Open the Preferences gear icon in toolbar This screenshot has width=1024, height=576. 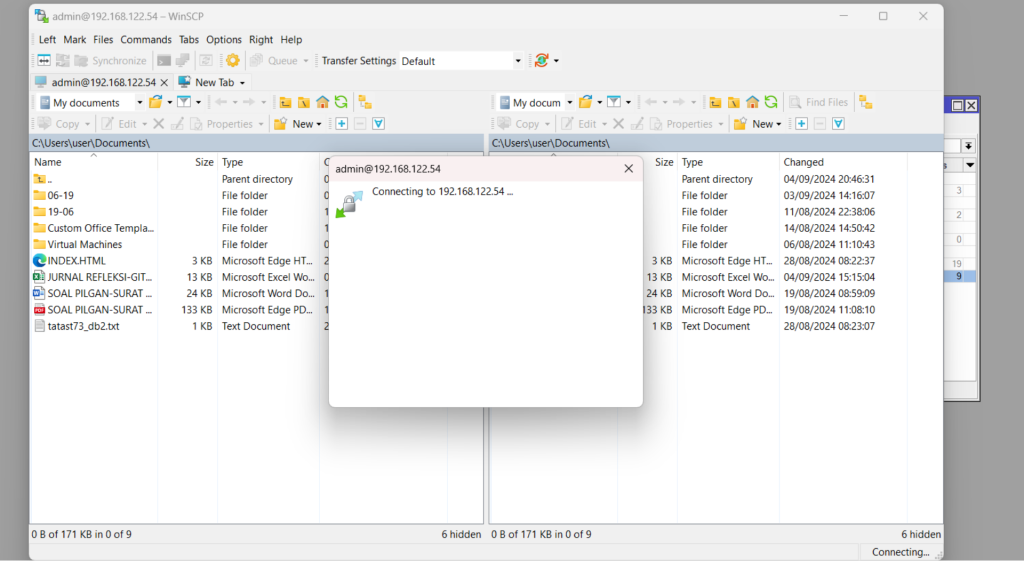(232, 61)
